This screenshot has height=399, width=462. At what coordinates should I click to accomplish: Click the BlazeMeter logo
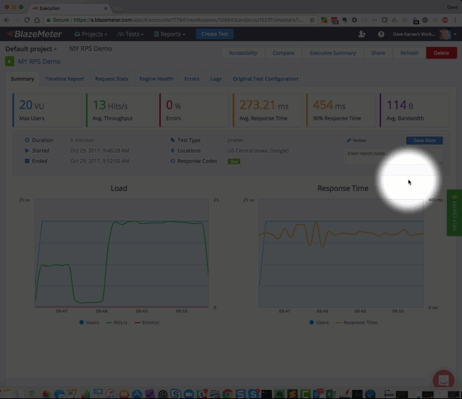point(34,34)
